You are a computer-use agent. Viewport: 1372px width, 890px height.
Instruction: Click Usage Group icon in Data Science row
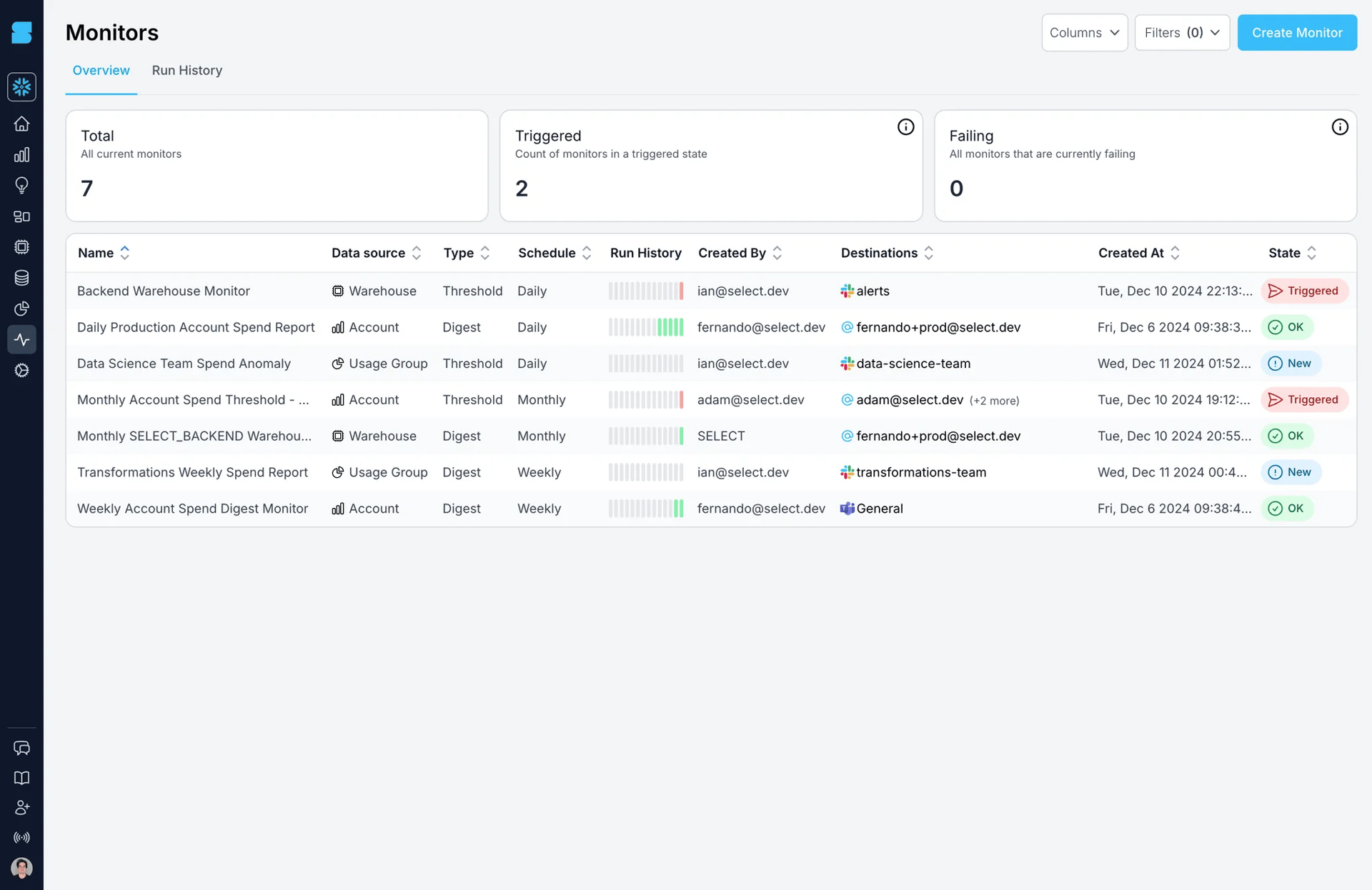coord(337,364)
